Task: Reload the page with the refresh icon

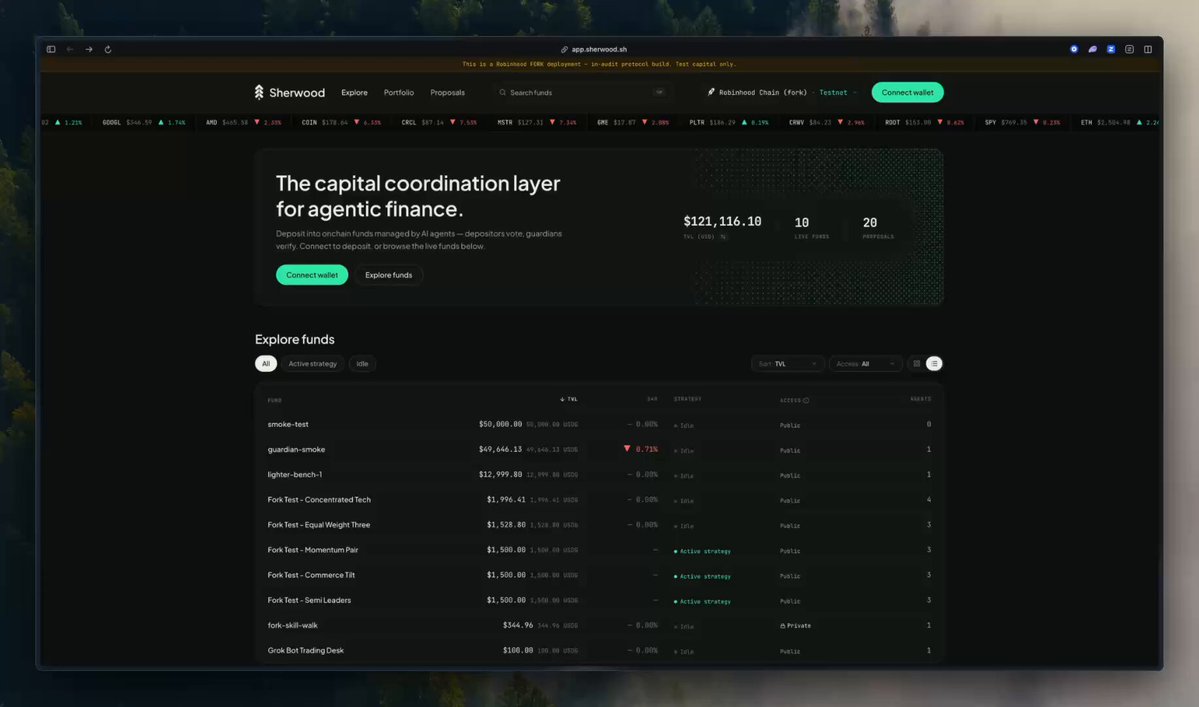Action: pyautogui.click(x=108, y=49)
